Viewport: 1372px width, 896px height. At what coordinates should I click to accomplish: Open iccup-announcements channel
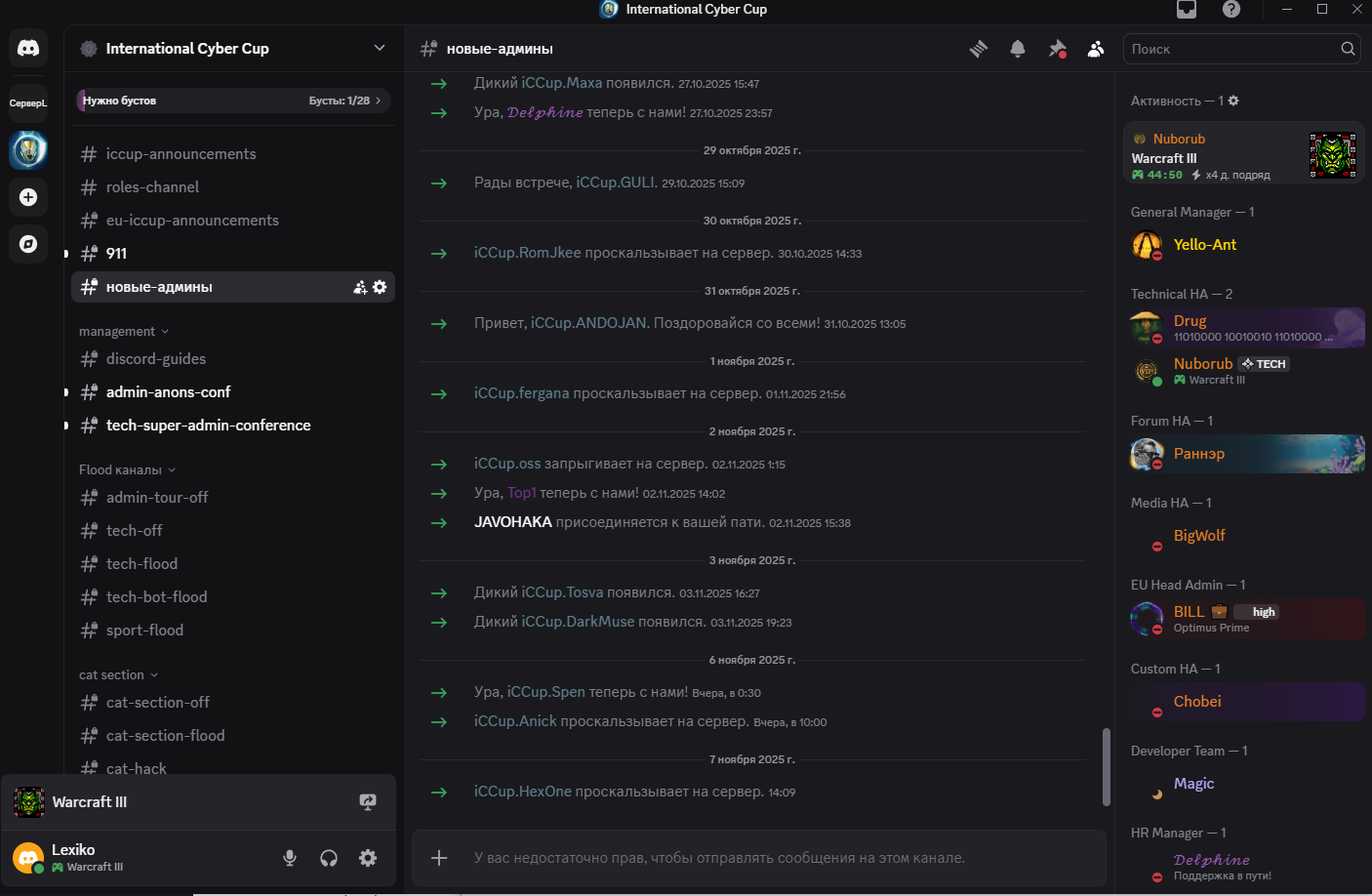[x=233, y=154]
